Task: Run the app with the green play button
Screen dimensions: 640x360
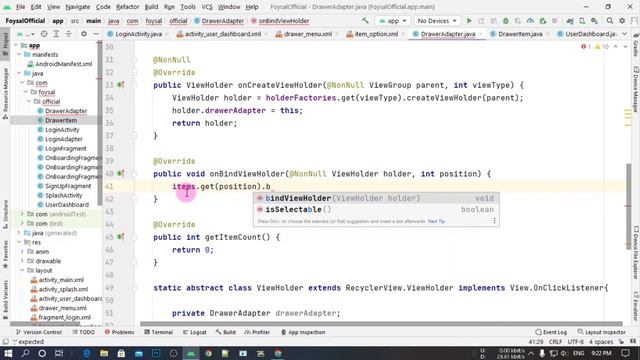Action: [x=469, y=20]
